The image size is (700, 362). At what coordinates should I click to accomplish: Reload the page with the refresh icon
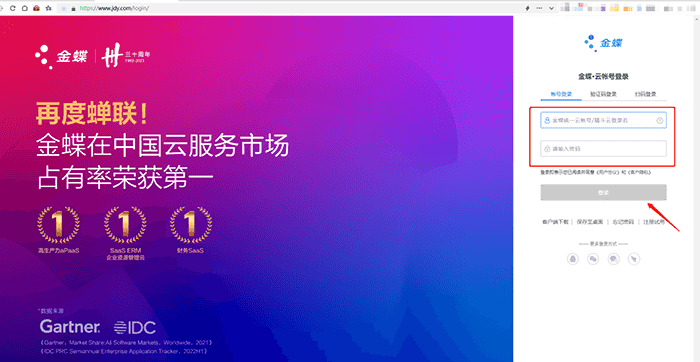click(x=12, y=8)
